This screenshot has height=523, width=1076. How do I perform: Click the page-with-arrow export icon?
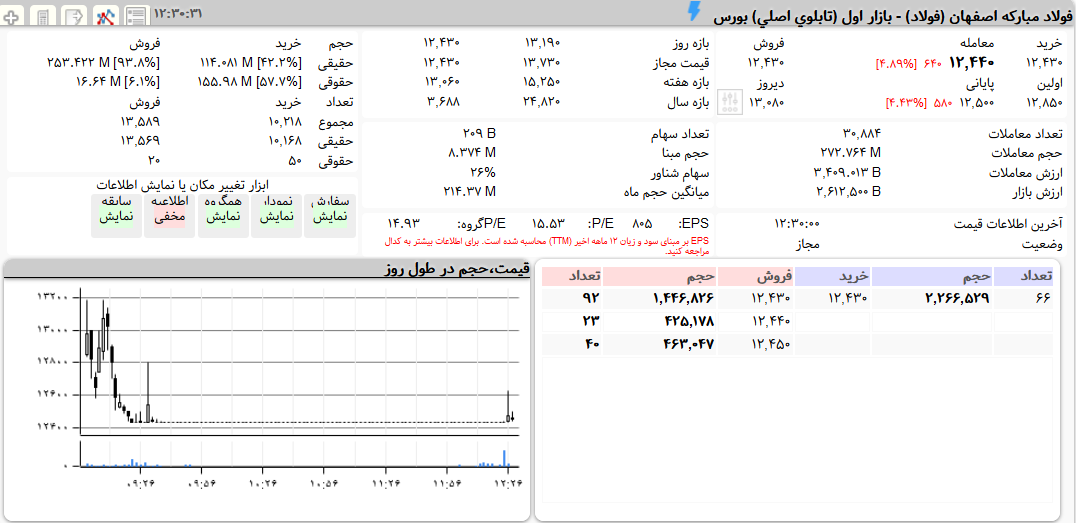[73, 15]
